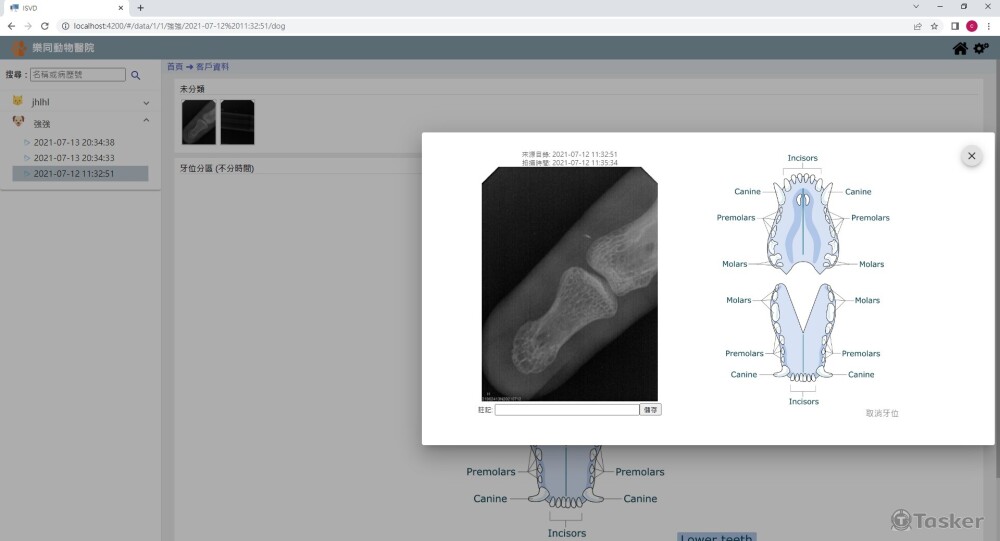Click the share page icon in address bar
Image resolution: width=1000 pixels, height=541 pixels.
point(918,26)
